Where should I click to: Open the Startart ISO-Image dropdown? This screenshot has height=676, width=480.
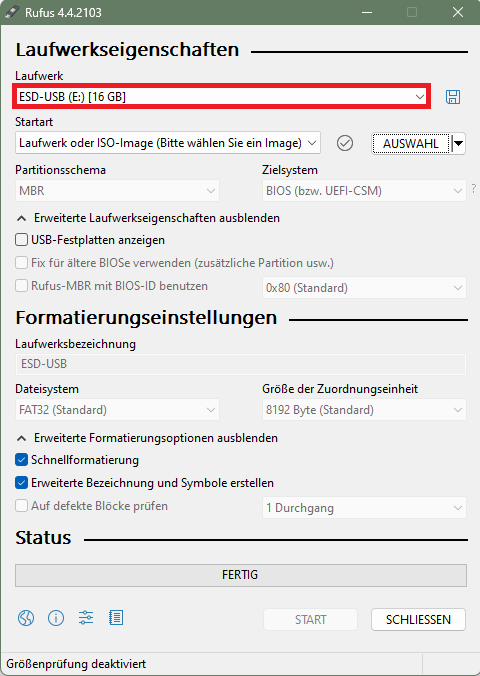[x=168, y=143]
